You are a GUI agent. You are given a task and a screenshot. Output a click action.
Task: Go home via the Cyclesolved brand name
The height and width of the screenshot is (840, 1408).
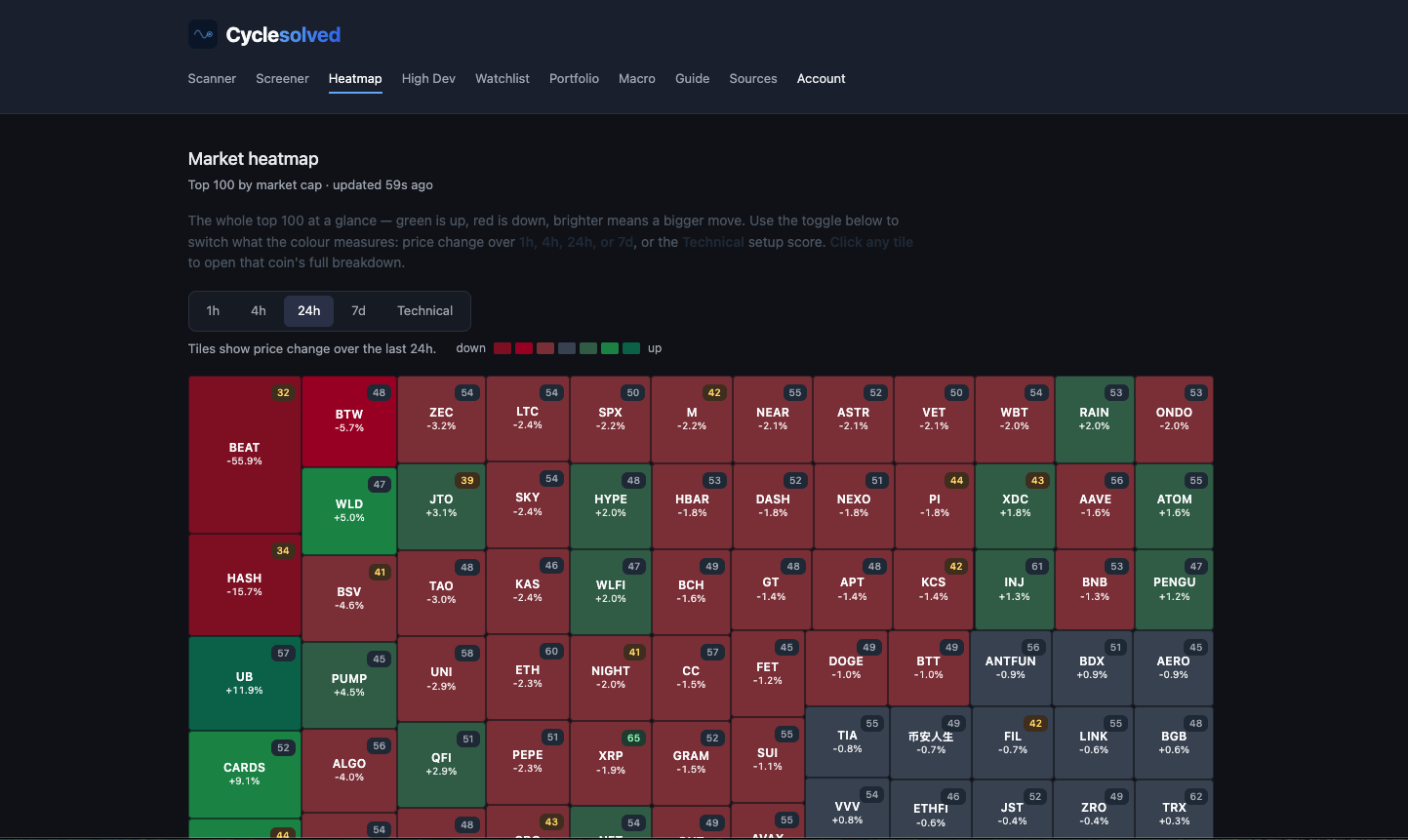pyautogui.click(x=283, y=35)
